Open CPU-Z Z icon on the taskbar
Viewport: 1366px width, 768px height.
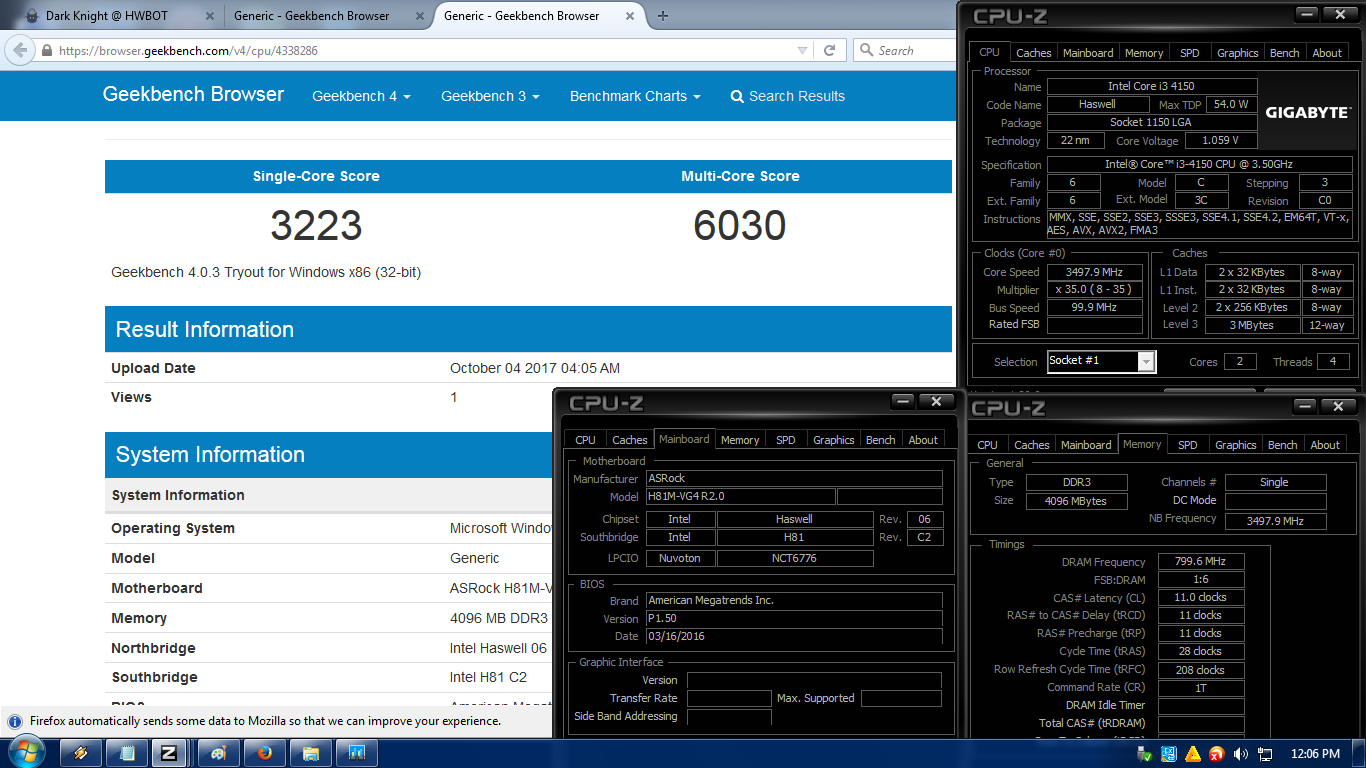pos(170,753)
